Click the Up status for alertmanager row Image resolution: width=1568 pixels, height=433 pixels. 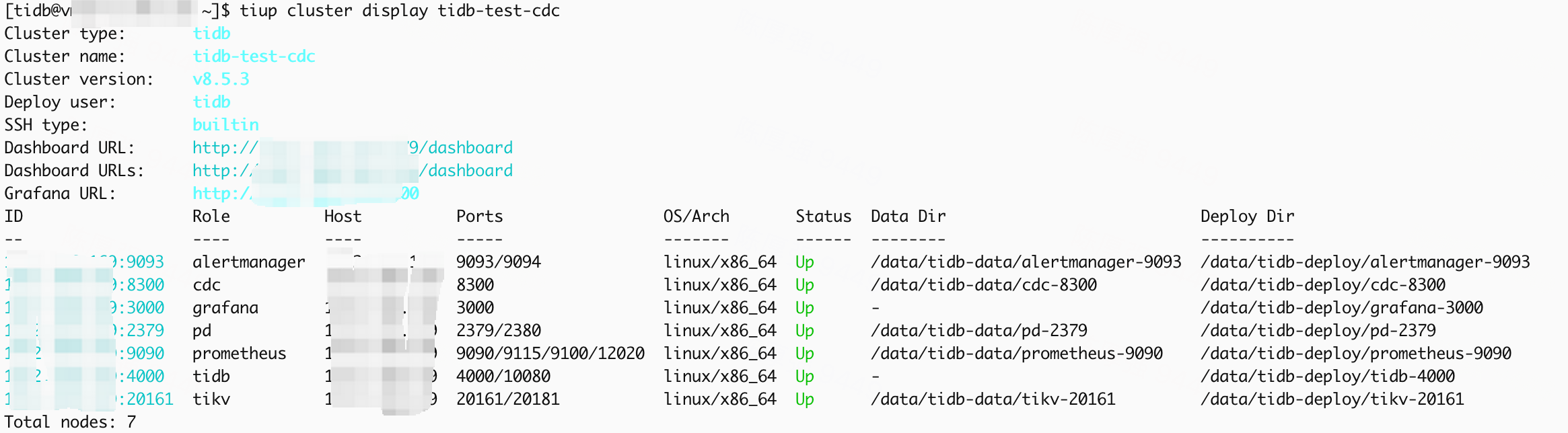point(804,262)
